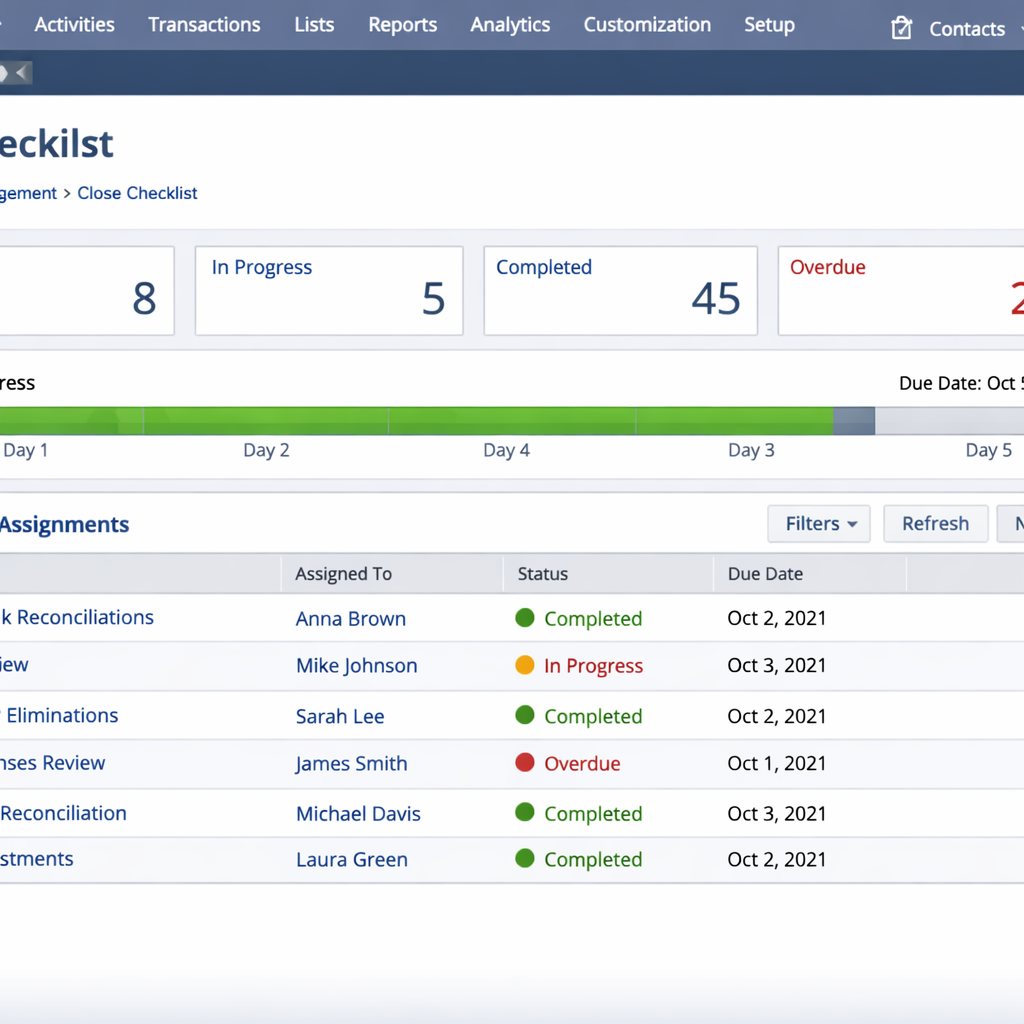Click the left arrow icon below the menu bar
This screenshot has height=1024, width=1024.
pos(21,73)
